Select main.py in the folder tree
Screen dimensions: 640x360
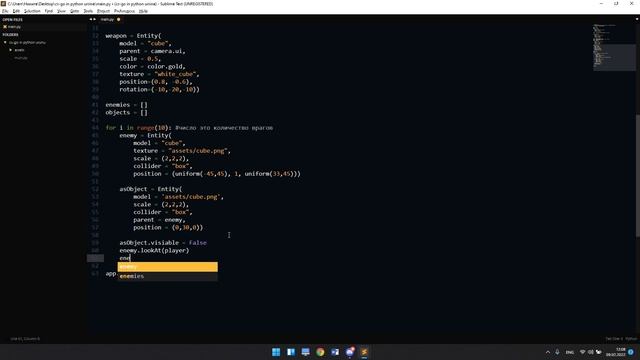(x=21, y=58)
